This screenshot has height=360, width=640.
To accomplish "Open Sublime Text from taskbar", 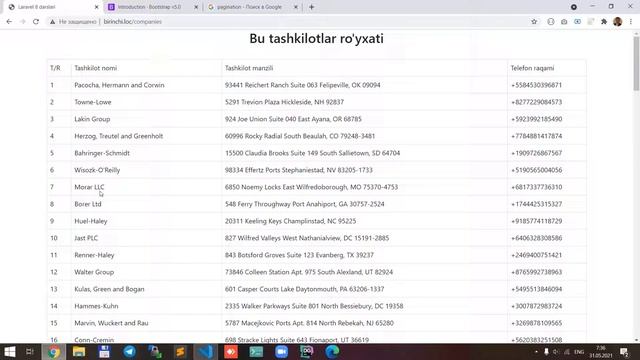I will click(x=180, y=351).
